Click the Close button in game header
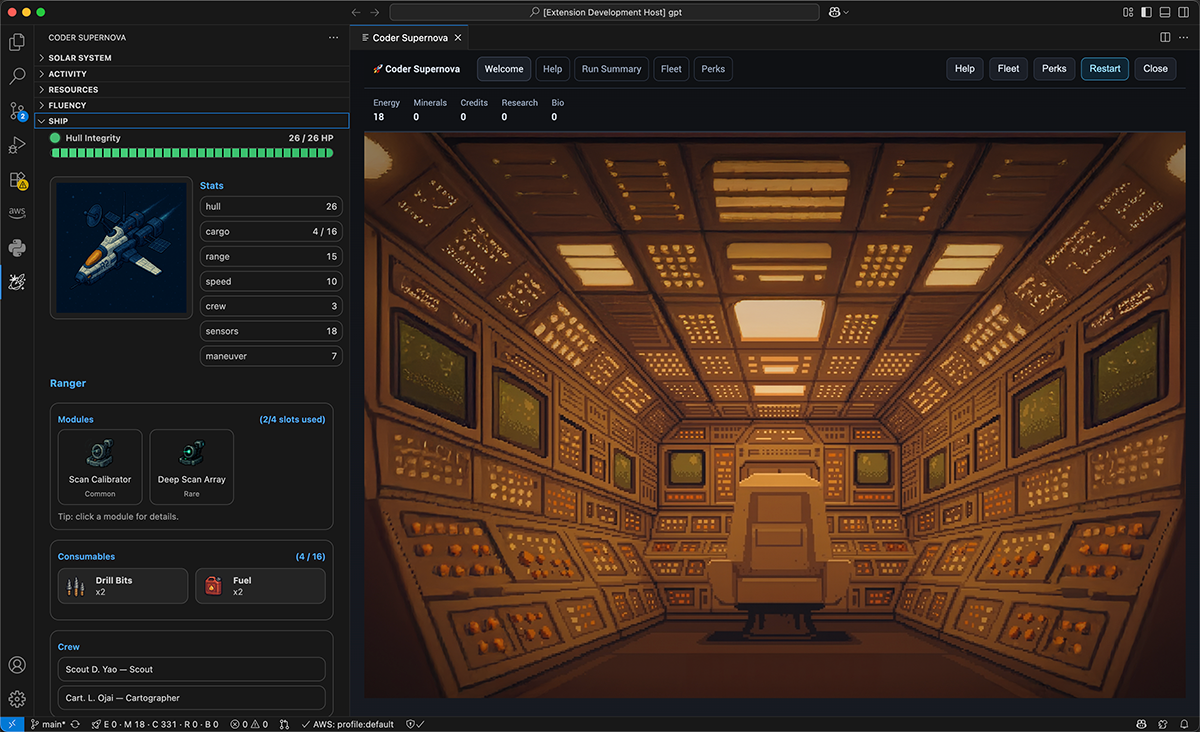This screenshot has width=1200, height=732. pos(1155,69)
